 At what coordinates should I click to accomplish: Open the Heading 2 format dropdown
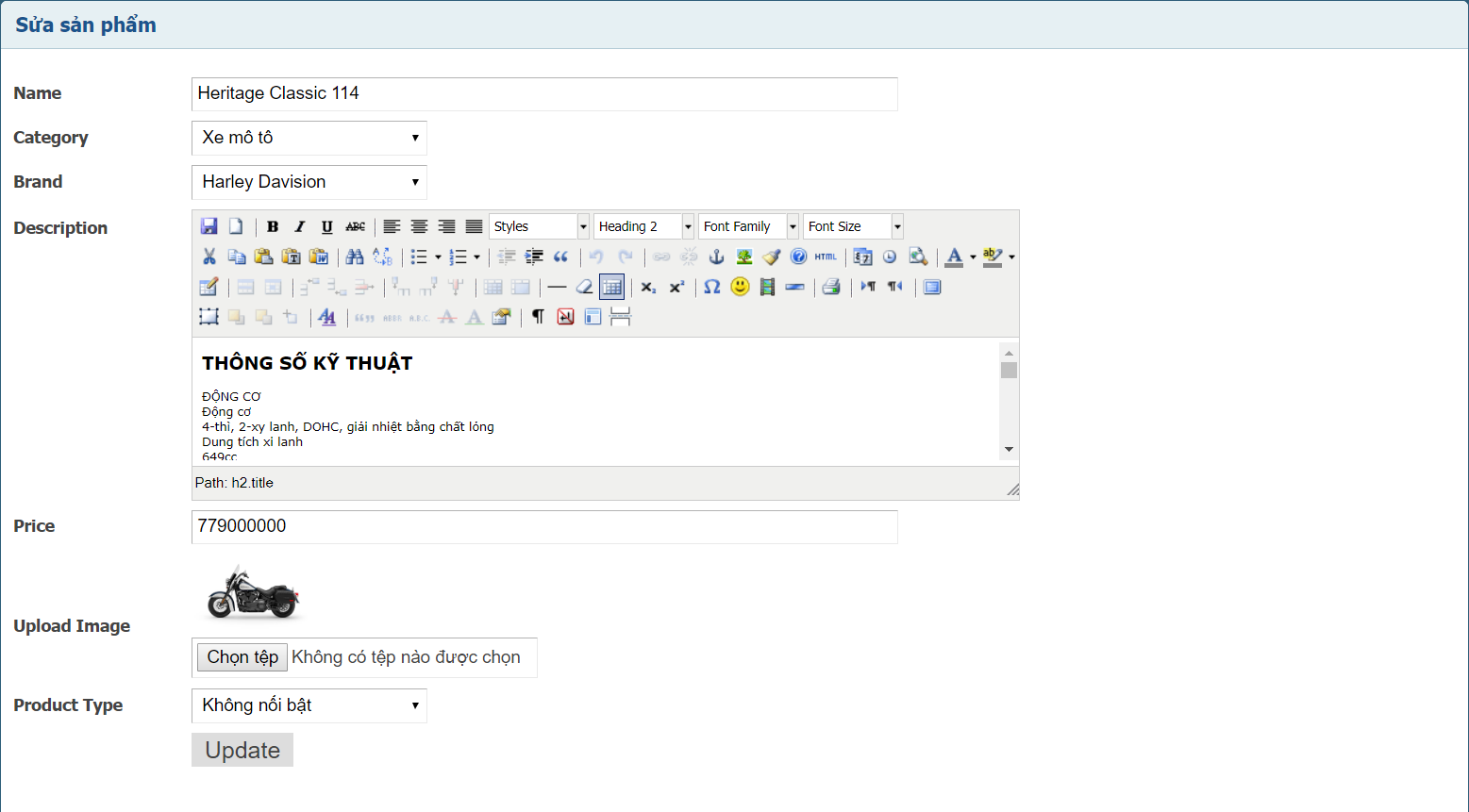point(644,226)
